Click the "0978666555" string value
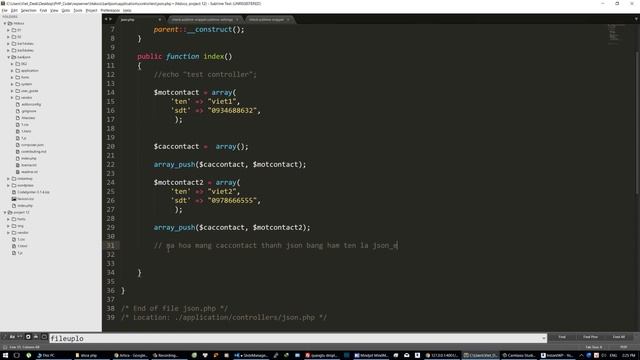 [232, 200]
